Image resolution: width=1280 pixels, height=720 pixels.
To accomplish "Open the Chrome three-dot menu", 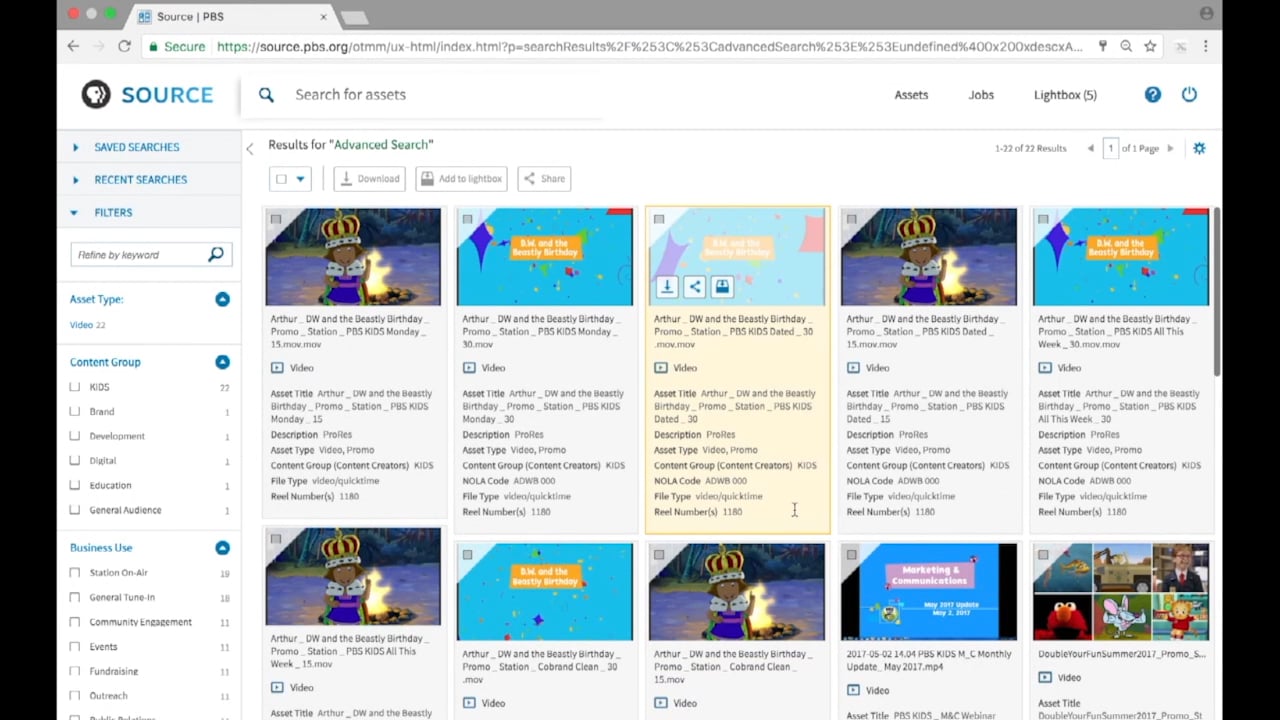I will point(1206,46).
